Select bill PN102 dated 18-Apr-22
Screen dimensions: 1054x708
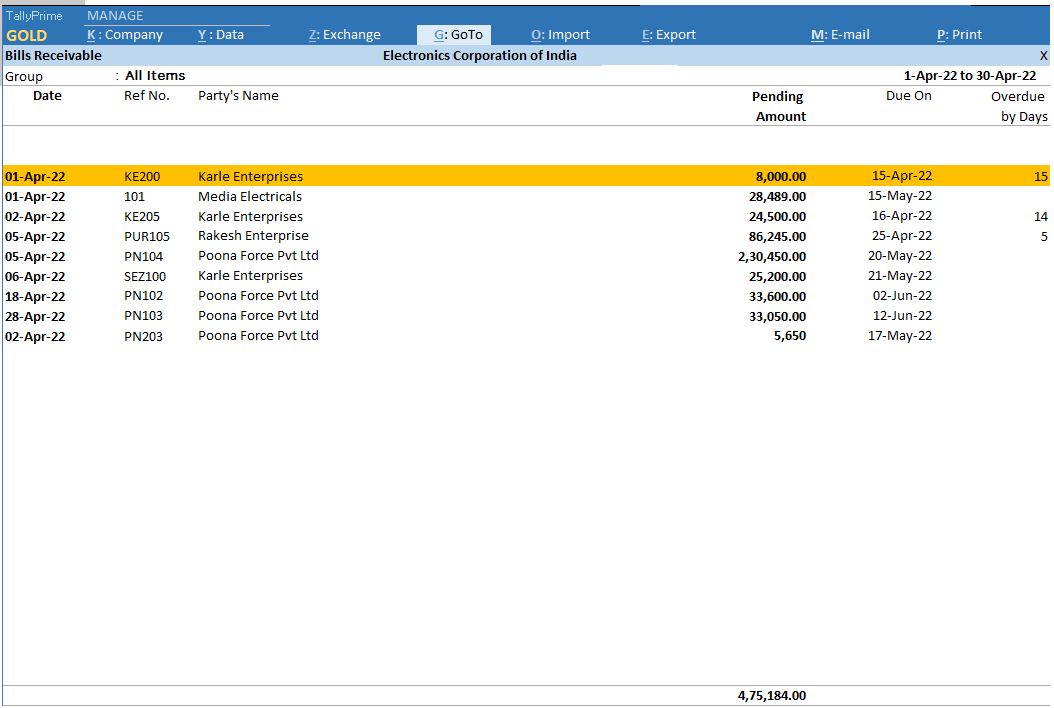pyautogui.click(x=143, y=296)
